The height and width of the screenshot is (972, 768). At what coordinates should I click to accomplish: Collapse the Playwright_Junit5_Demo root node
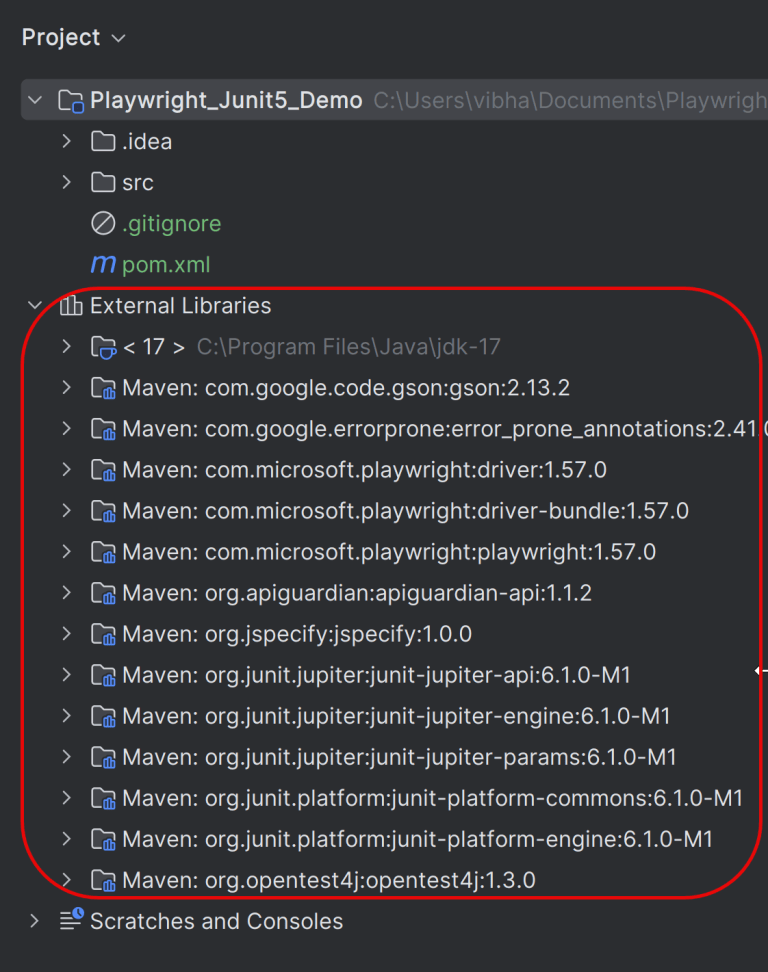coord(35,100)
